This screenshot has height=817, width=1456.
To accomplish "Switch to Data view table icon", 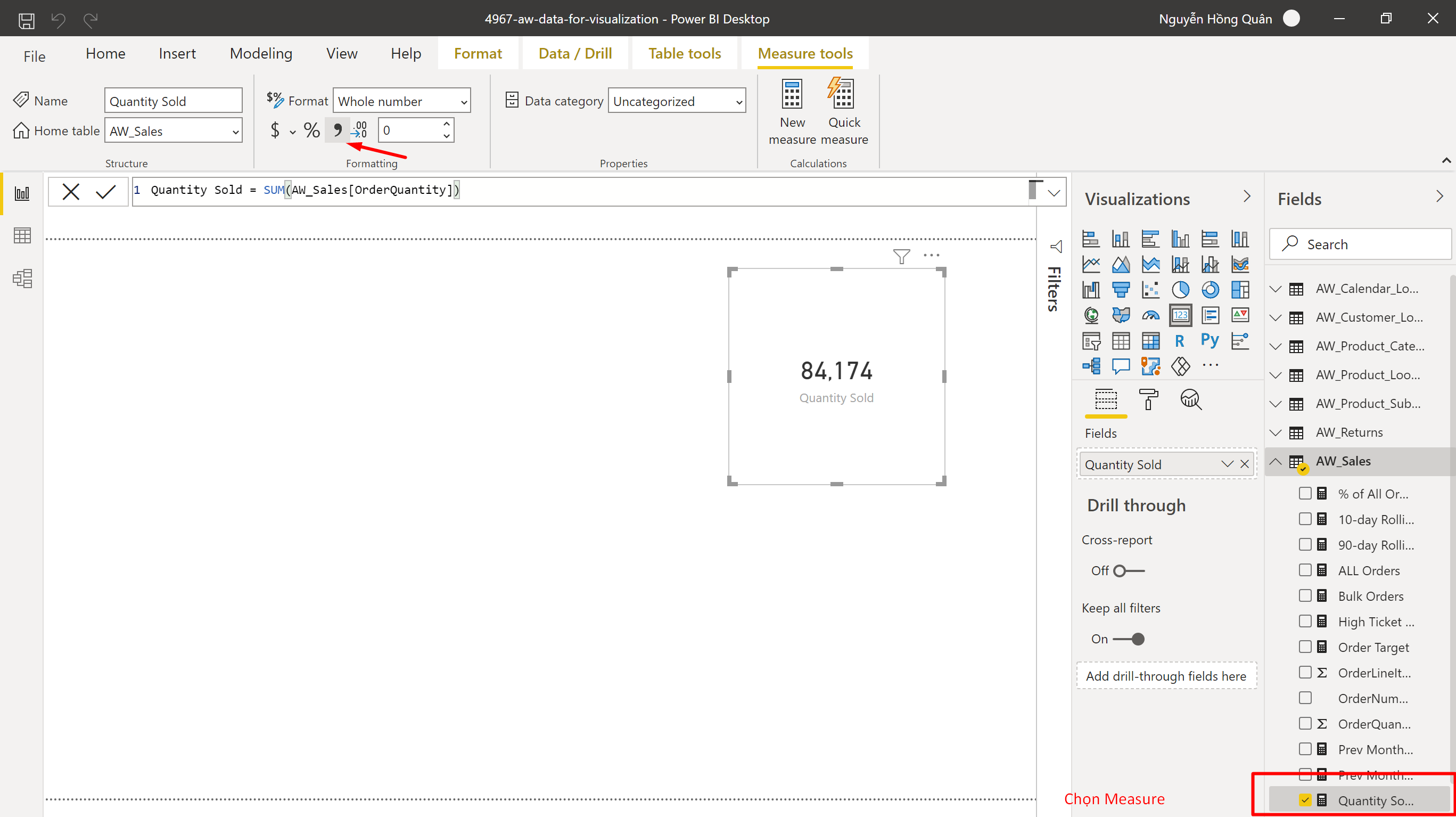I will pyautogui.click(x=22, y=236).
